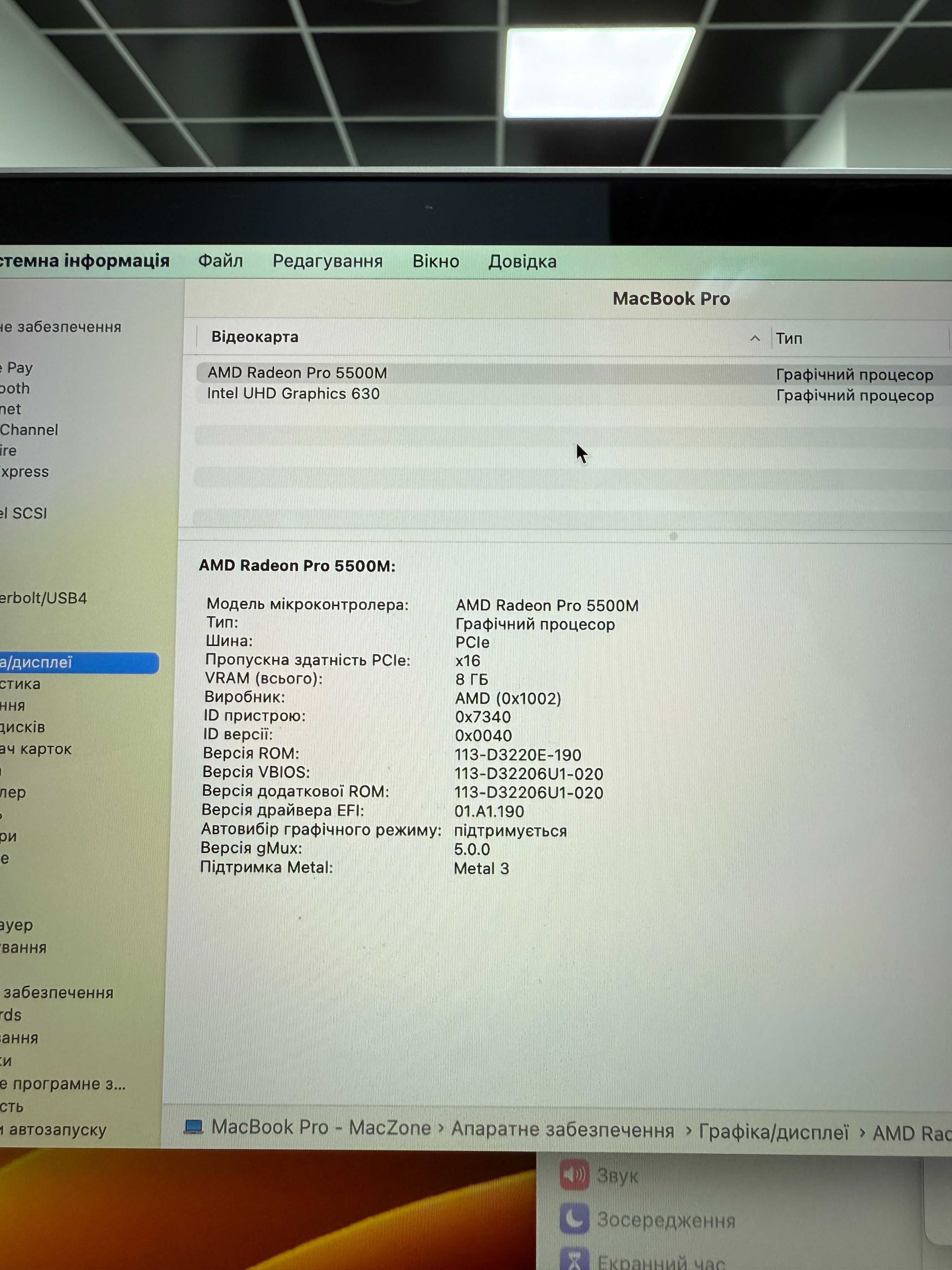
Task: Expand the Апаратне забезпечення sidebar section
Action: [x=61, y=327]
